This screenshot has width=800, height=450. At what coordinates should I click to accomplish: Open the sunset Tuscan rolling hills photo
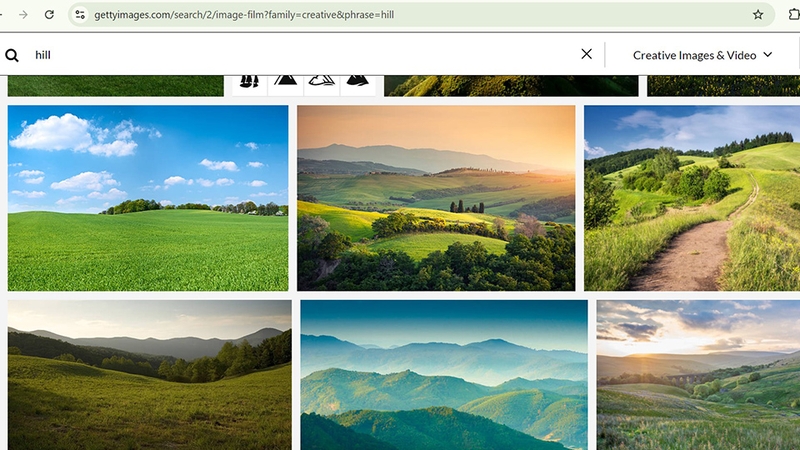(x=436, y=198)
